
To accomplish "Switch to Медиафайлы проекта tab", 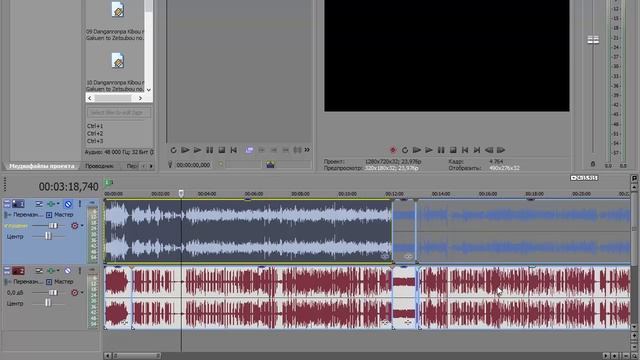I will [x=42, y=166].
